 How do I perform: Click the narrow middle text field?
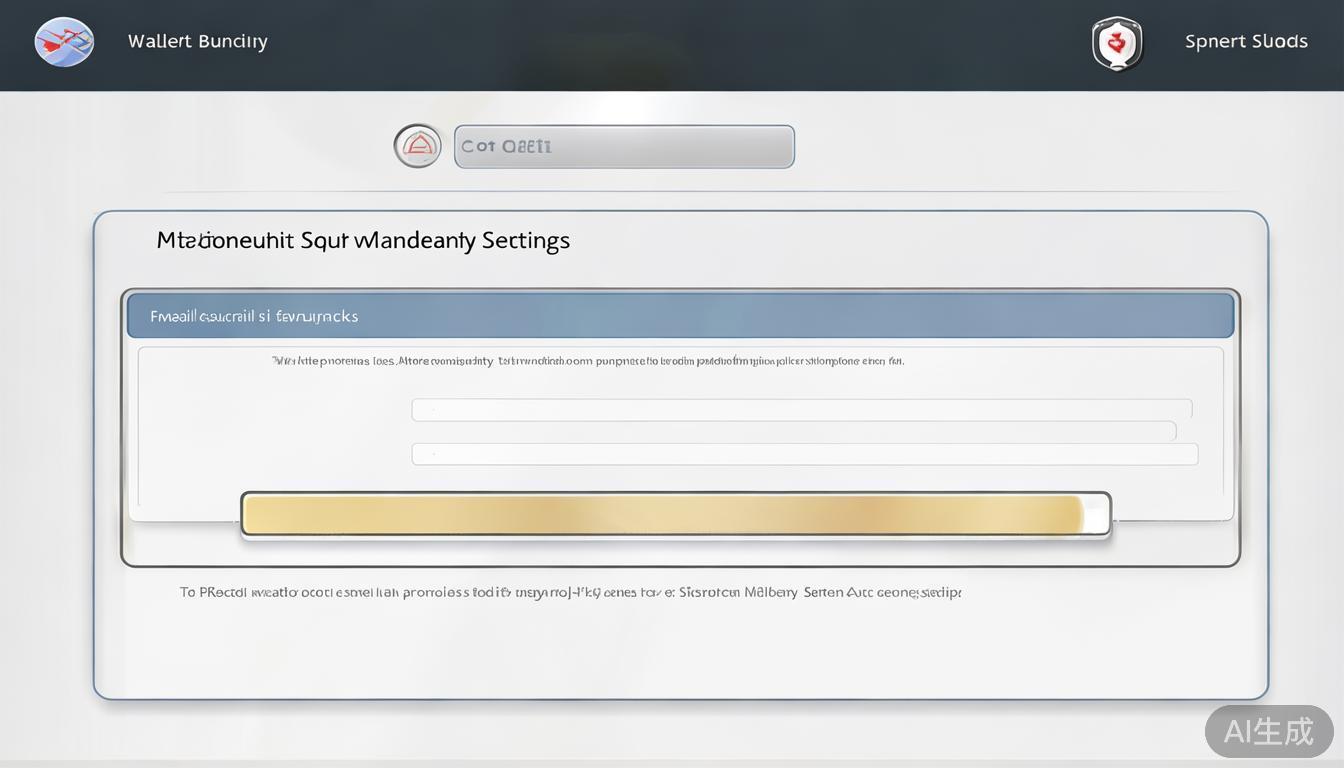(794, 431)
